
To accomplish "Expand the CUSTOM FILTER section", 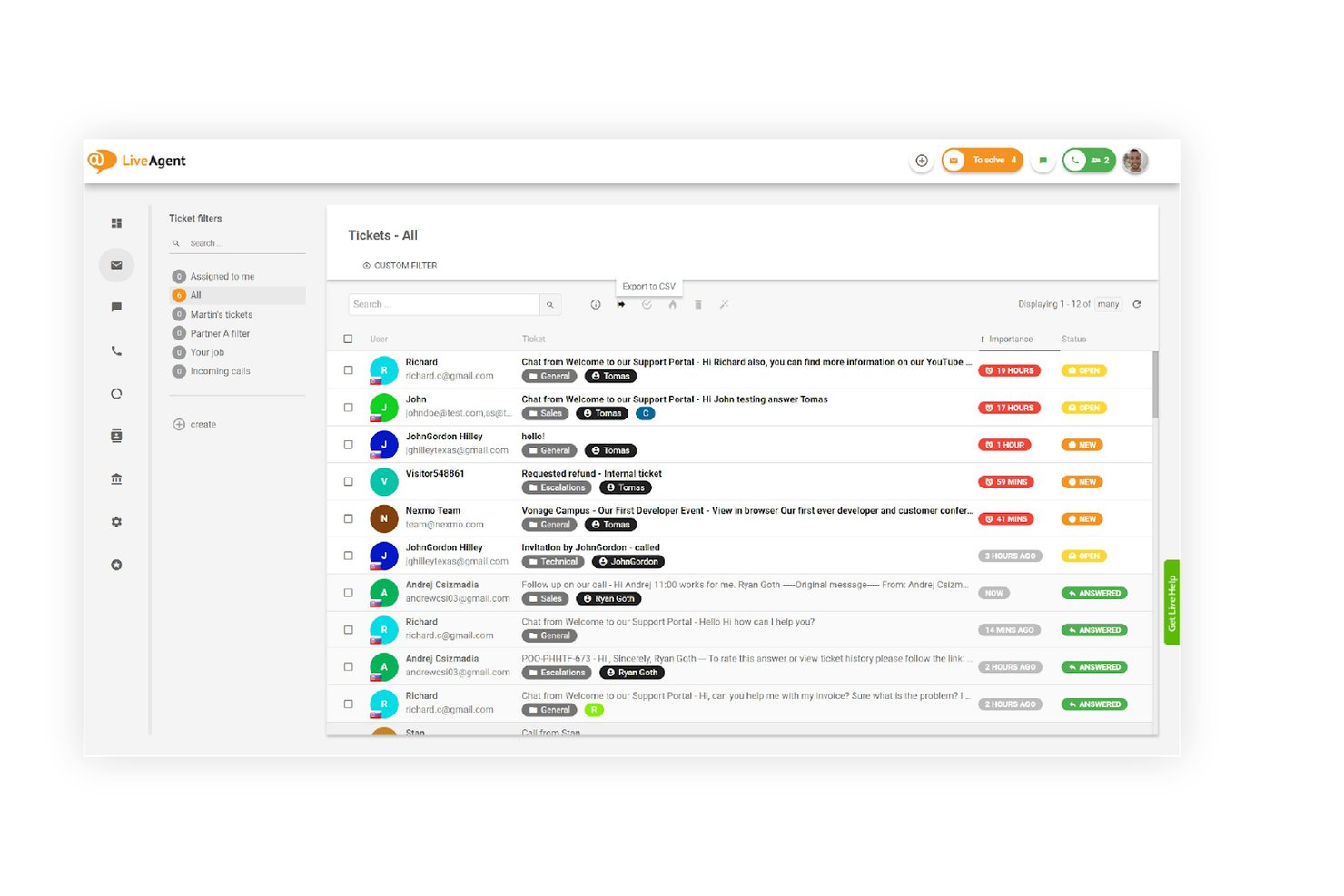I will pyautogui.click(x=400, y=266).
